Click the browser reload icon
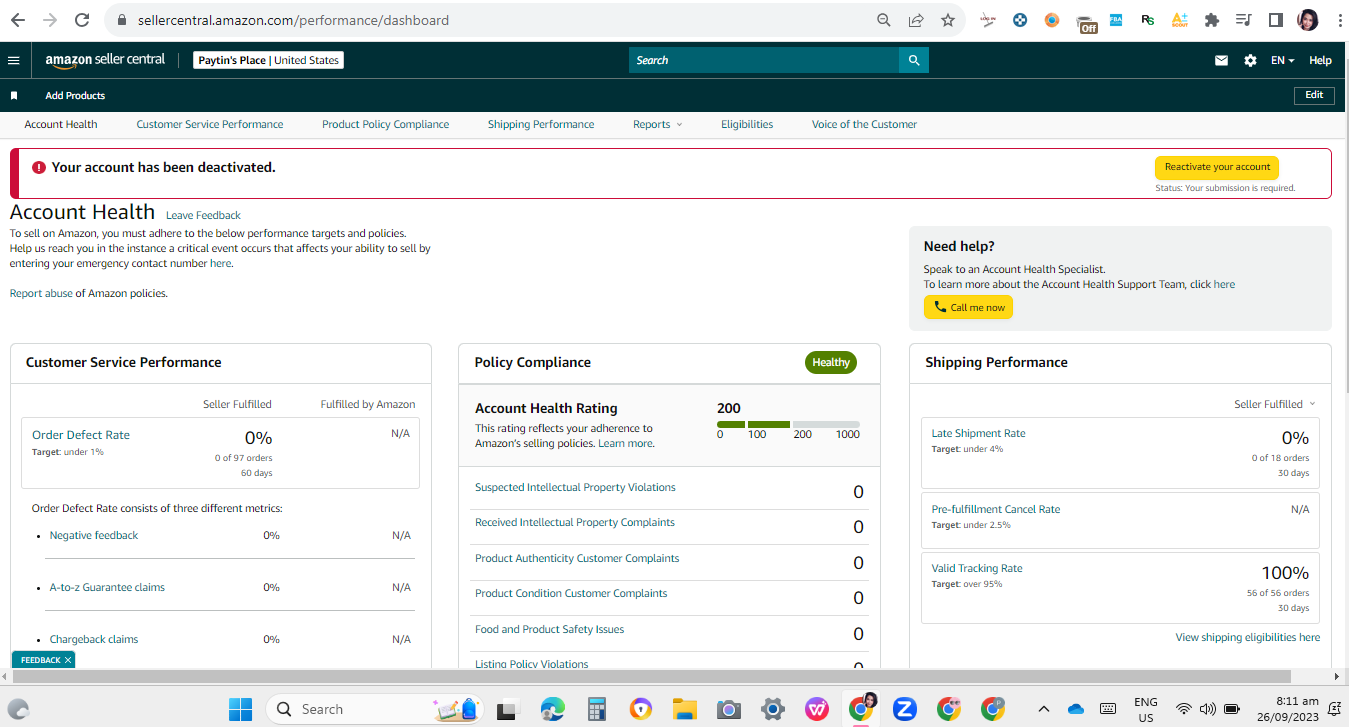1349x727 pixels. (x=82, y=20)
